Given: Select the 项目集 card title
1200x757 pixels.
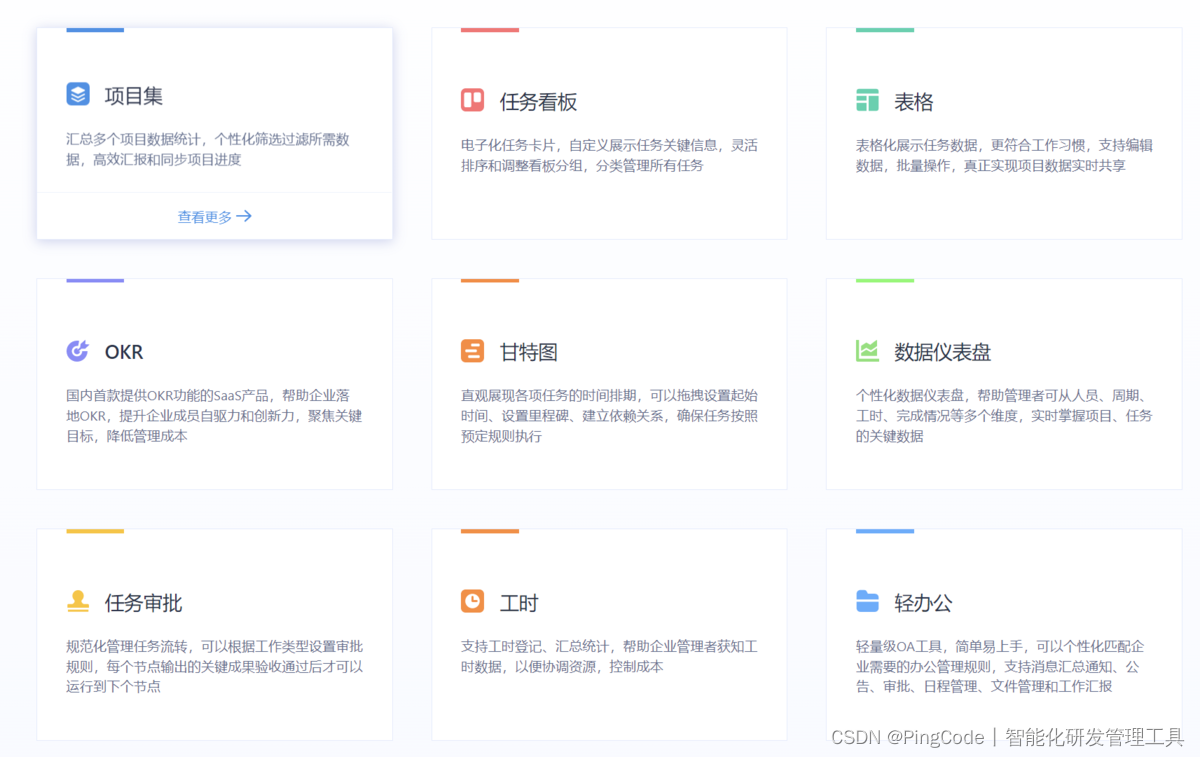Looking at the screenshot, I should pyautogui.click(x=134, y=96).
